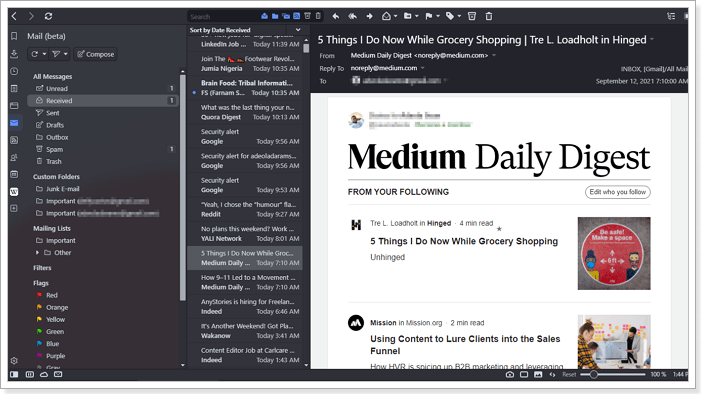Toggle show trash filter in search bar
The image size is (701, 394).
click(x=318, y=16)
